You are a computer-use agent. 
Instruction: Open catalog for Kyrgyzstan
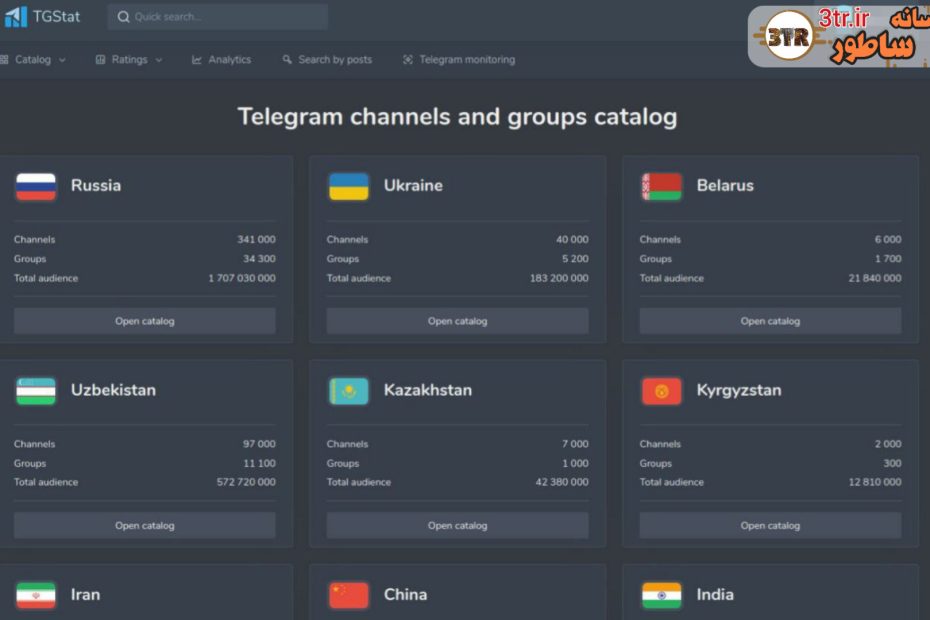pyautogui.click(x=770, y=525)
